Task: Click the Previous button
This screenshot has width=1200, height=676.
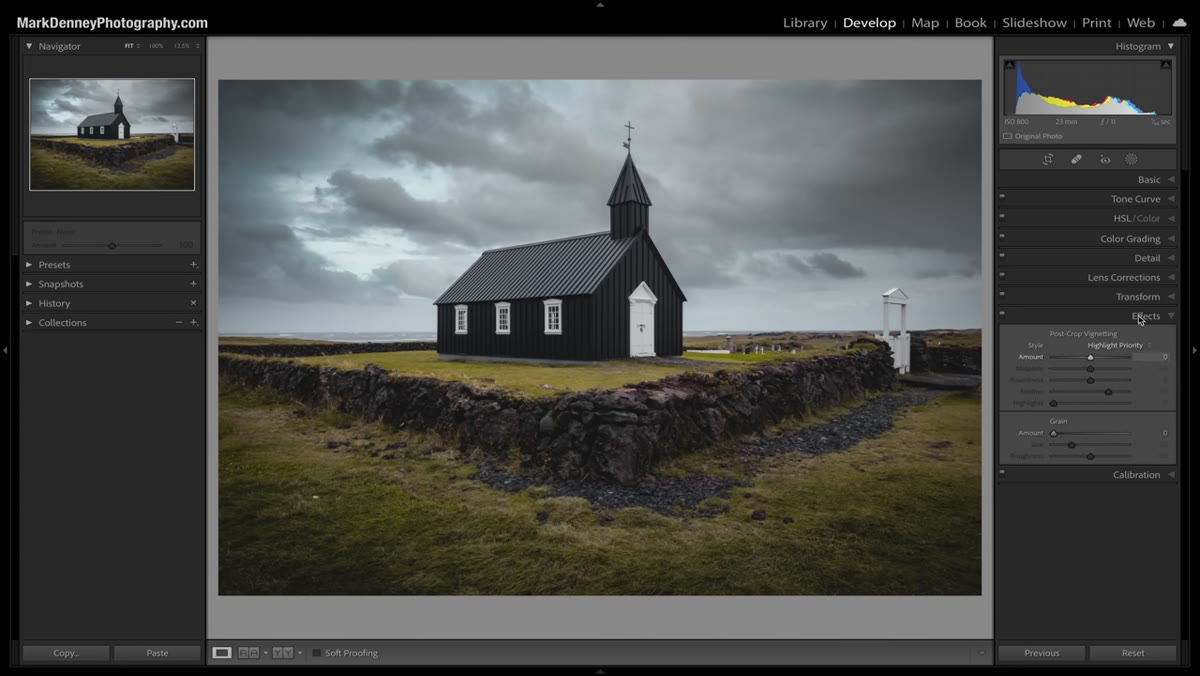Action: (1042, 653)
